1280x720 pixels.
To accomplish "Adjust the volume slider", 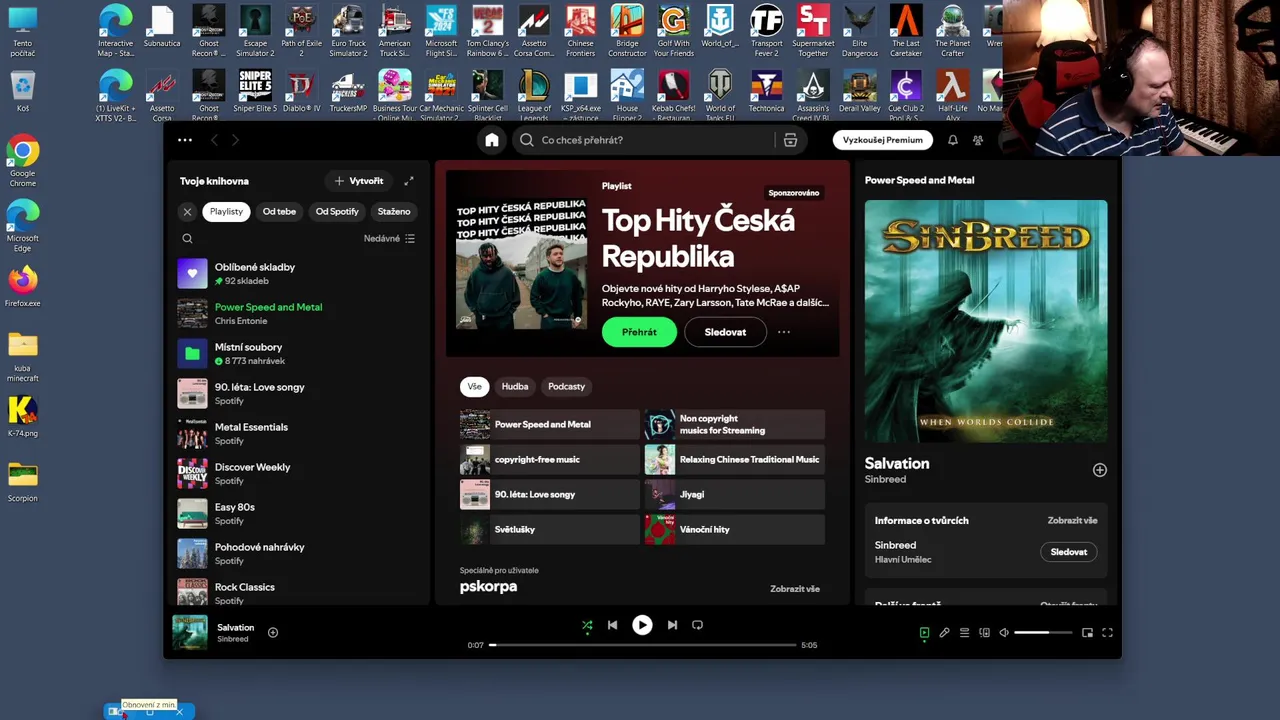I will pos(1042,633).
